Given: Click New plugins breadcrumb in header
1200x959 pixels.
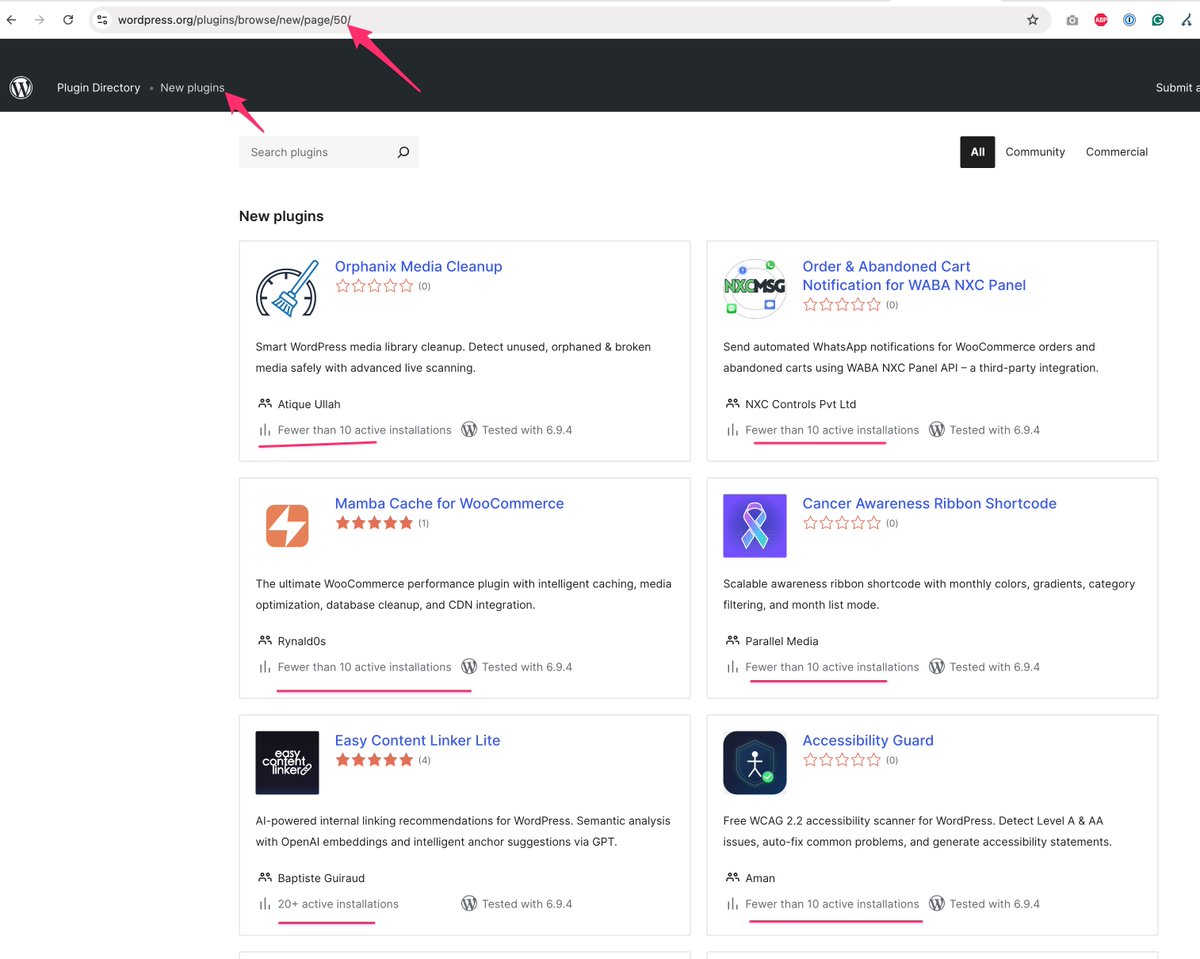Looking at the screenshot, I should [192, 88].
